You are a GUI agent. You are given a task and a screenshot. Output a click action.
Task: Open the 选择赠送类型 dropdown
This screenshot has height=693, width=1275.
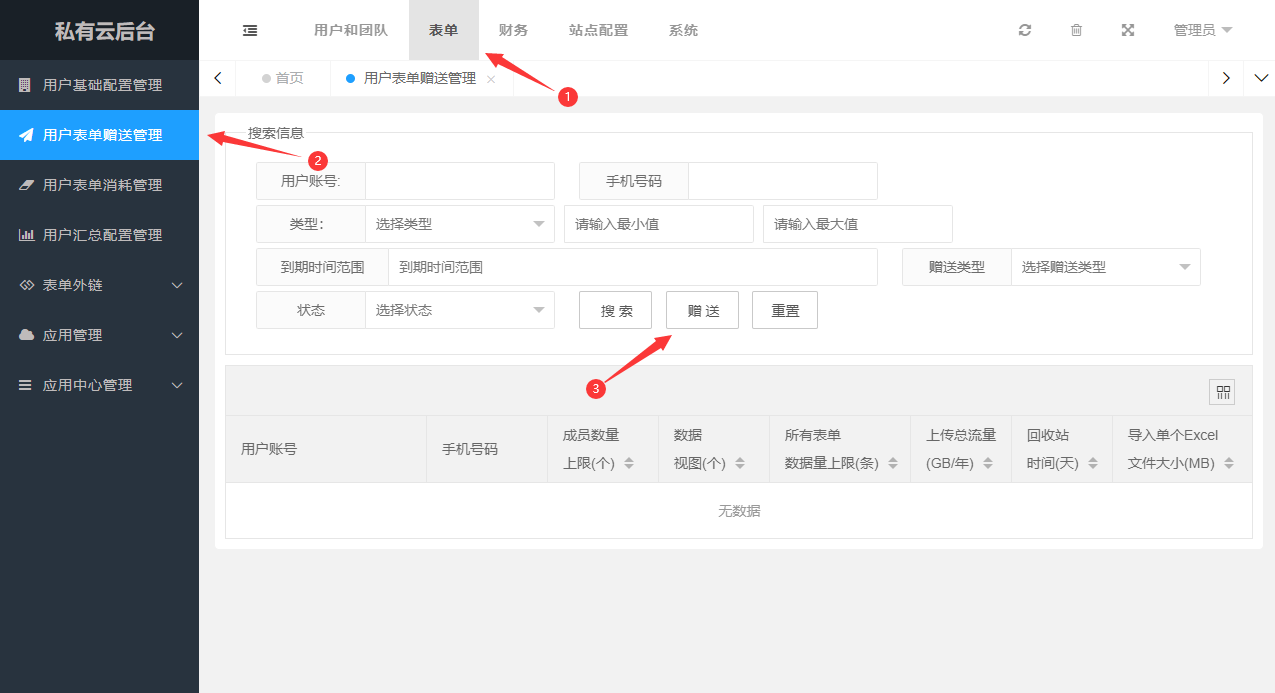1105,267
